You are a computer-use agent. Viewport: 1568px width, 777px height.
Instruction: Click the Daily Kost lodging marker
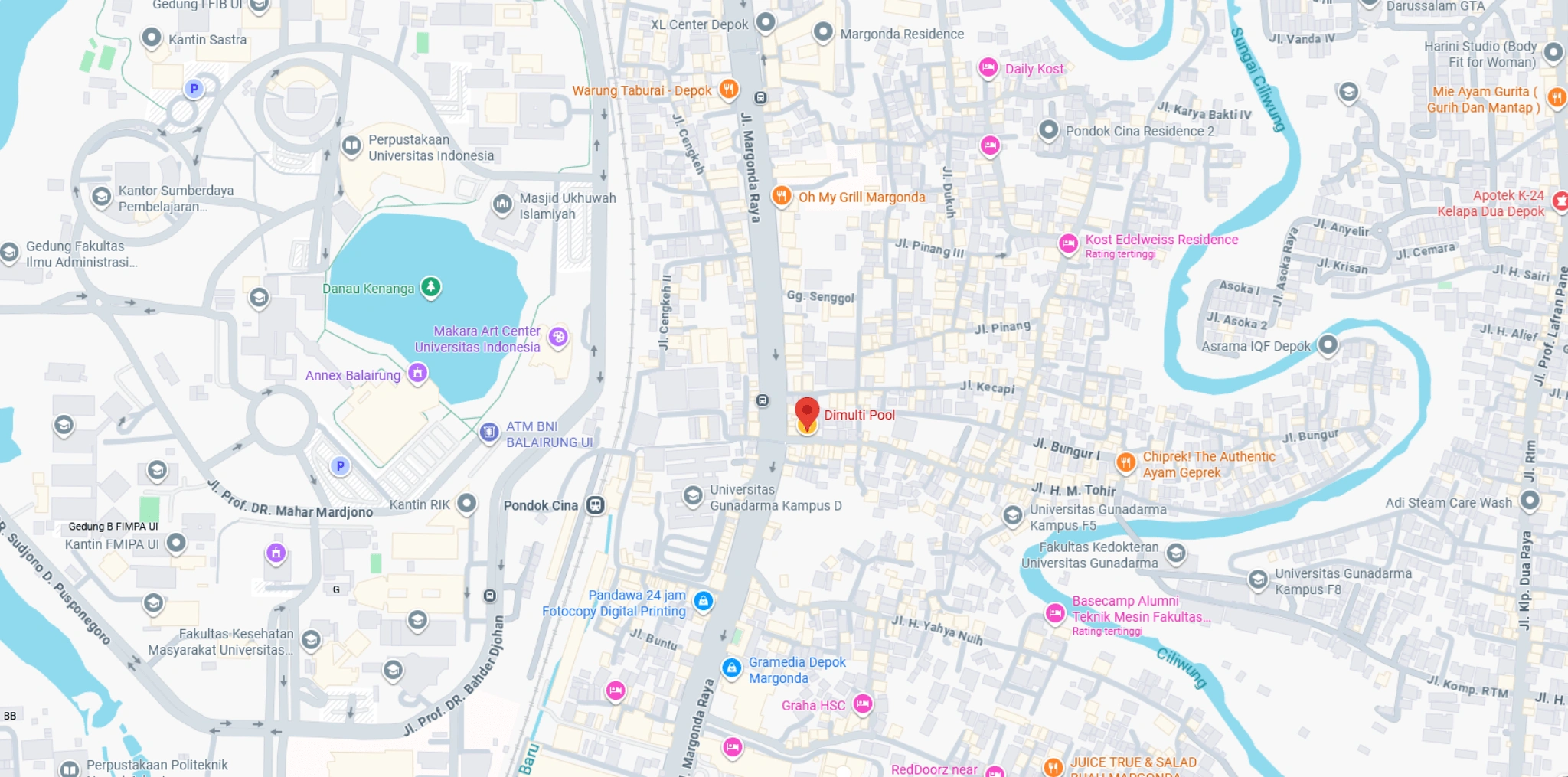[988, 68]
